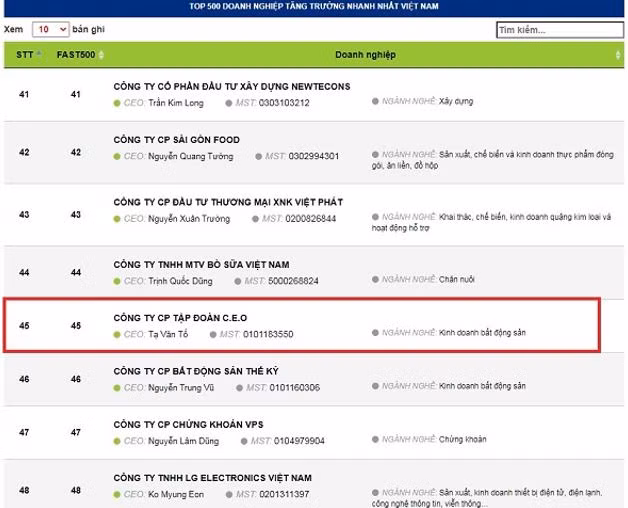Click LG Electronics industry description

(x=487, y=498)
